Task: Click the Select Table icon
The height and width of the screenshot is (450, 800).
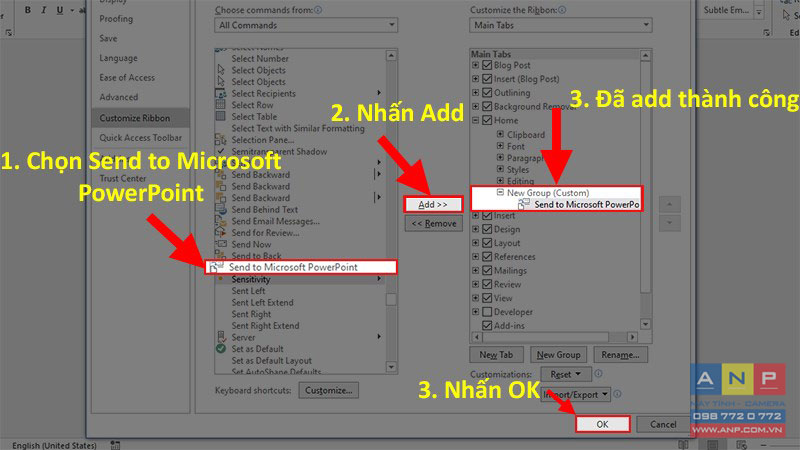Action: 220,116
